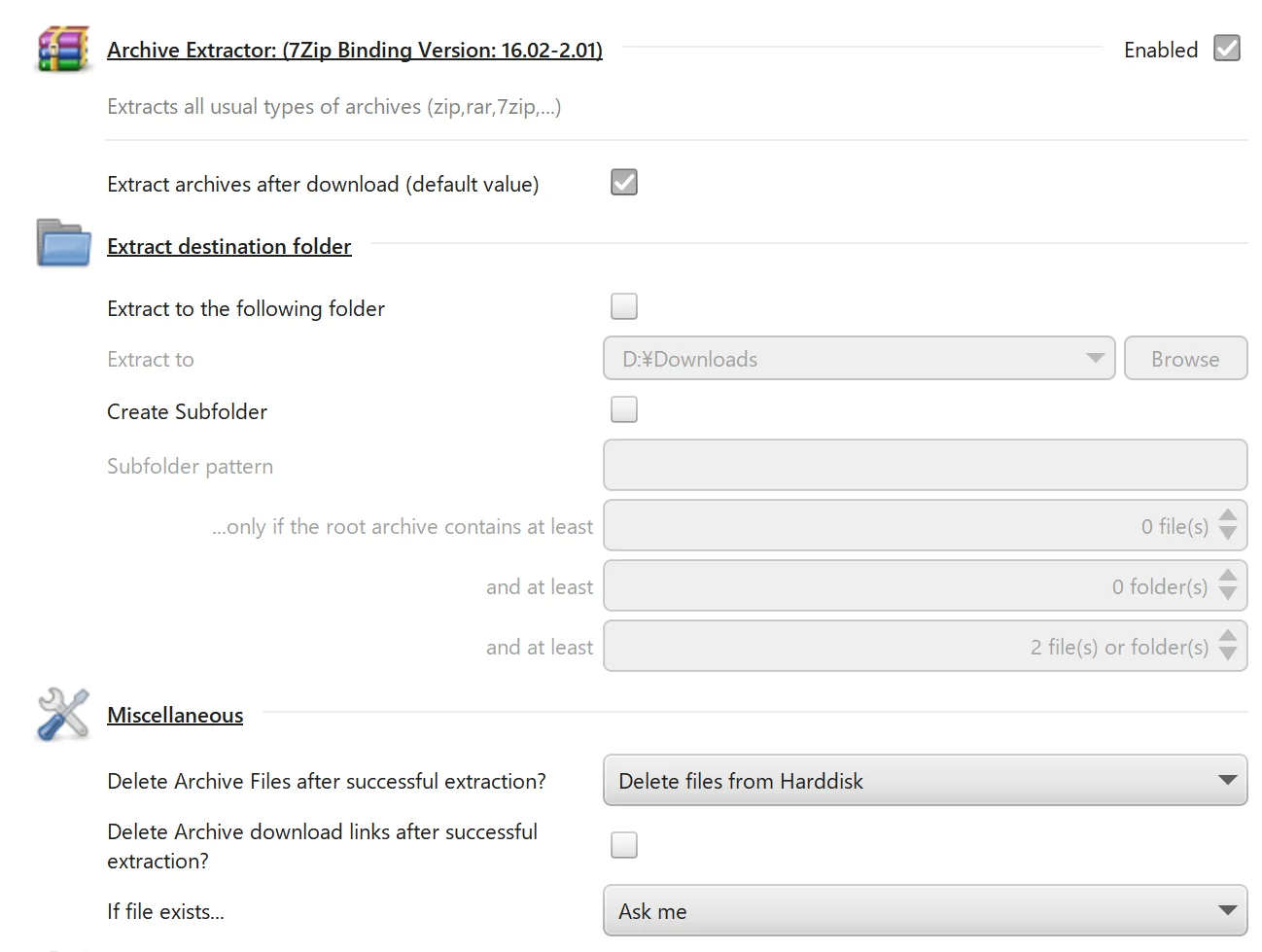Click the Miscellaneous tools icon
The width and height of the screenshot is (1262, 952).
click(x=61, y=714)
